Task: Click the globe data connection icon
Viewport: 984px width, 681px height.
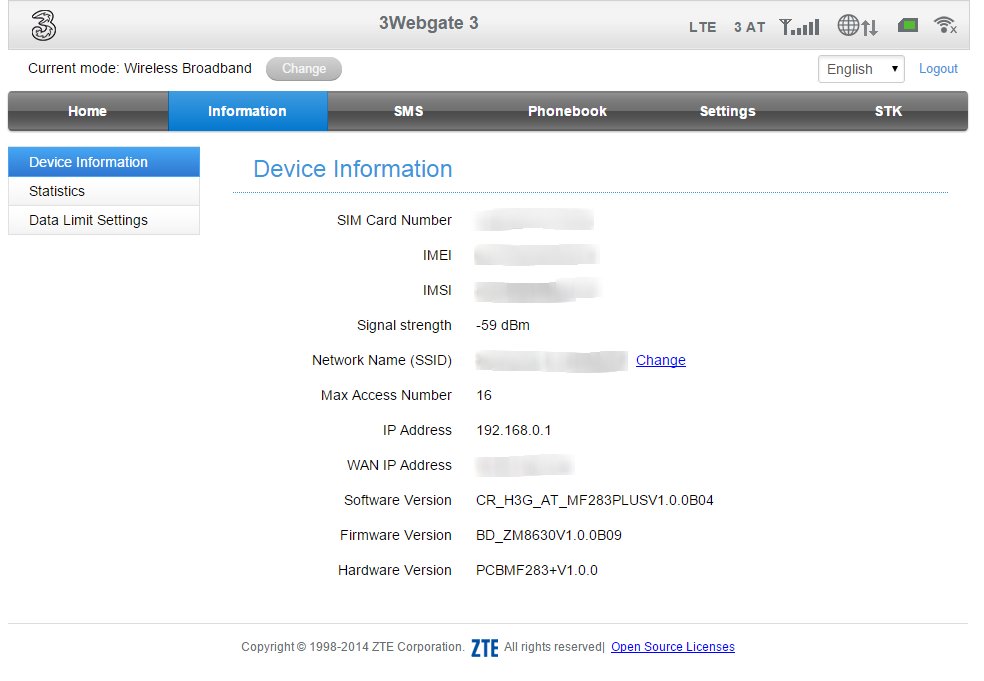Action: [x=857, y=26]
